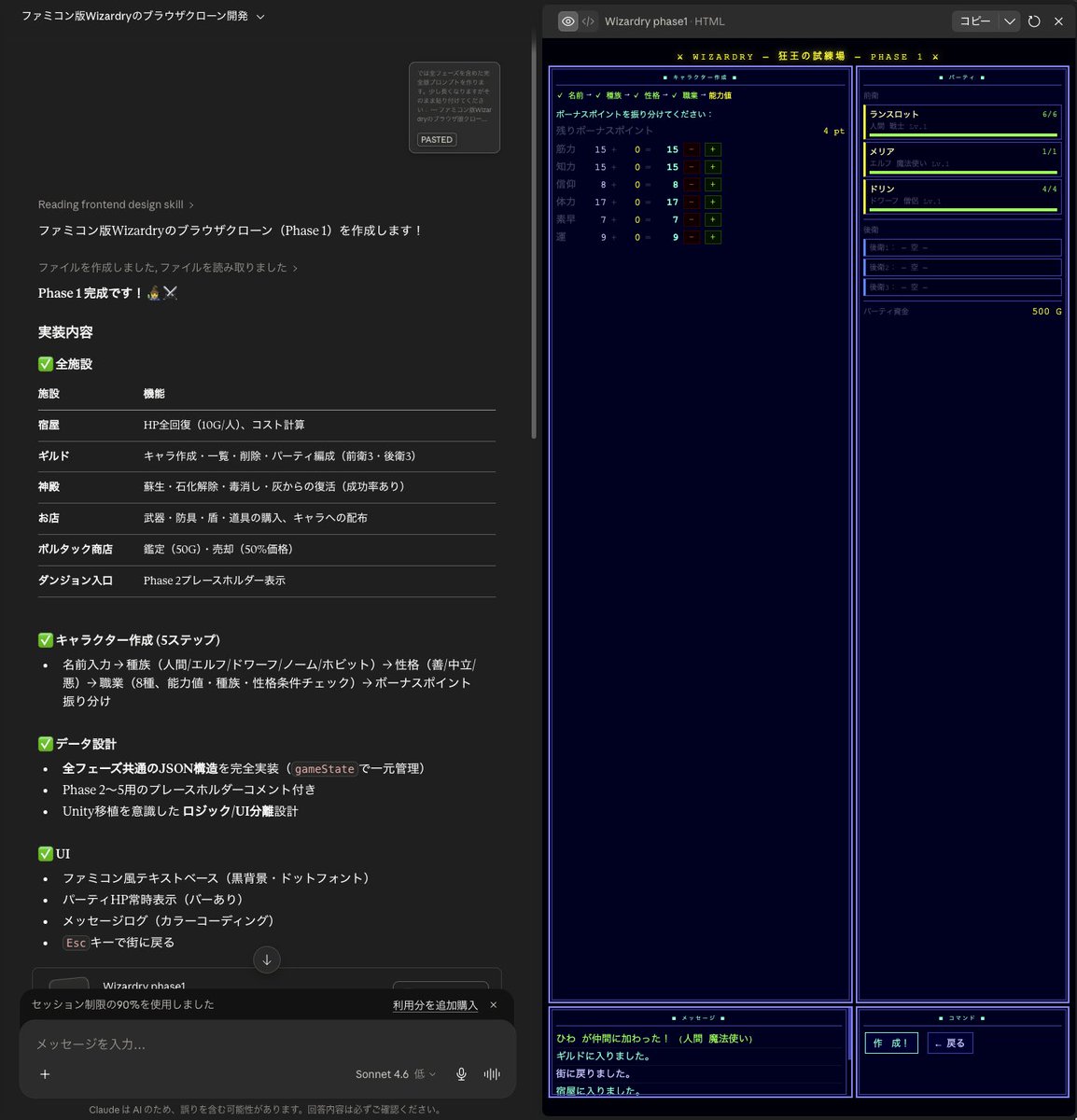Expand the Reading frontend design skill step

[x=116, y=204]
